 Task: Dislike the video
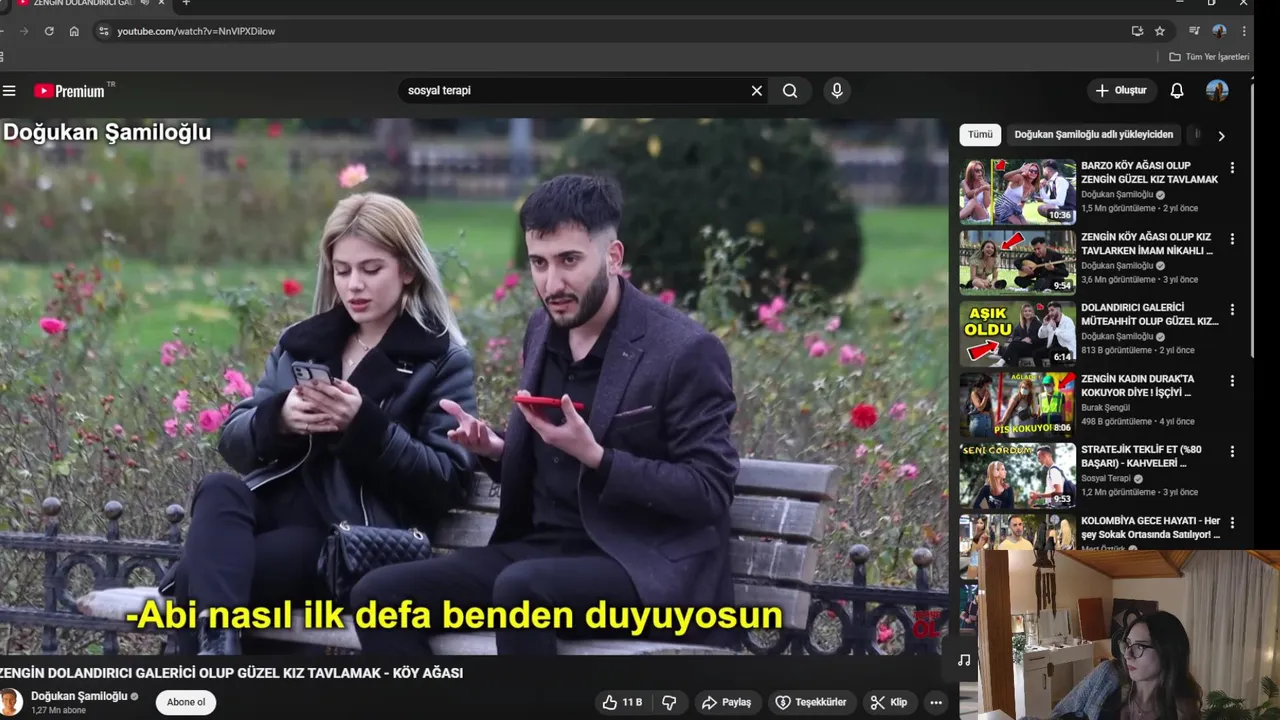[x=670, y=703]
